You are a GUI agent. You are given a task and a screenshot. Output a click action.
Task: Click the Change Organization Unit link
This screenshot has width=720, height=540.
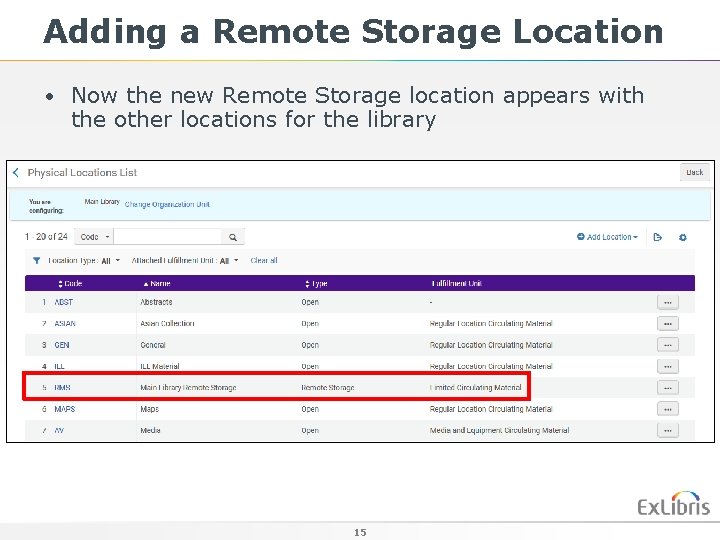pyautogui.click(x=167, y=204)
